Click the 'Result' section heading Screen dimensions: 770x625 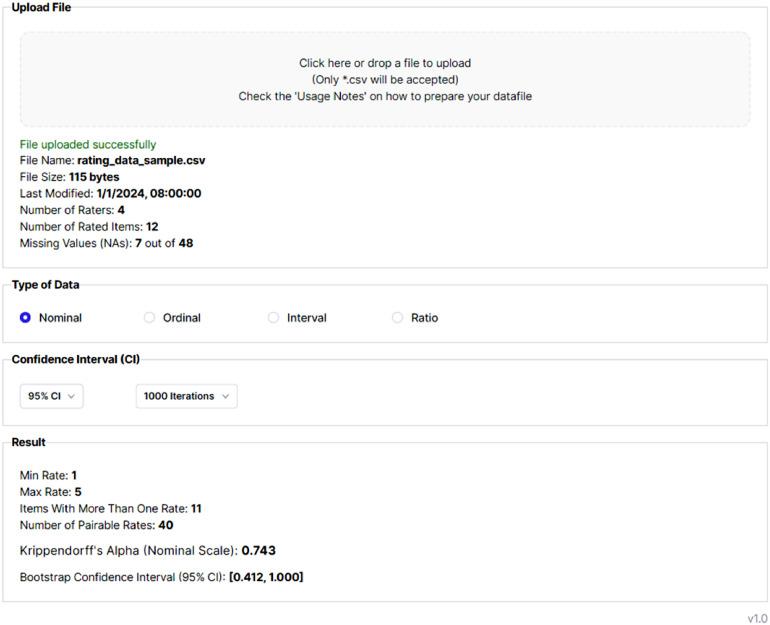[x=29, y=442]
